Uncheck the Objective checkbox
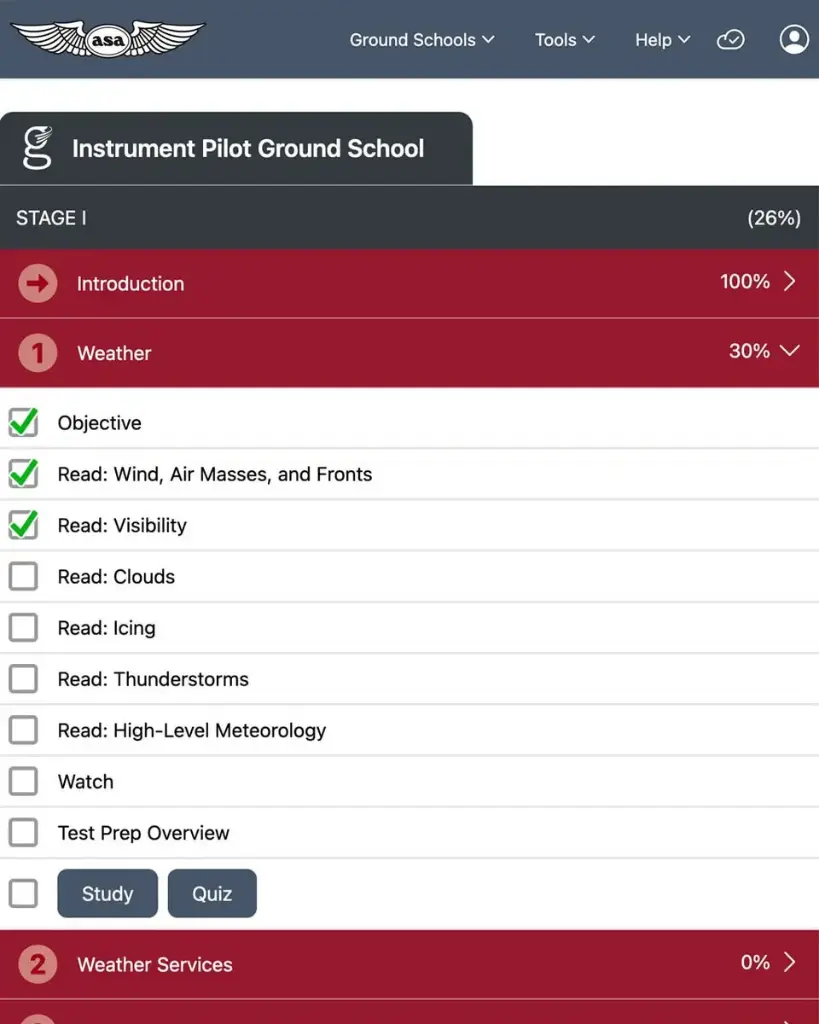 (23, 423)
